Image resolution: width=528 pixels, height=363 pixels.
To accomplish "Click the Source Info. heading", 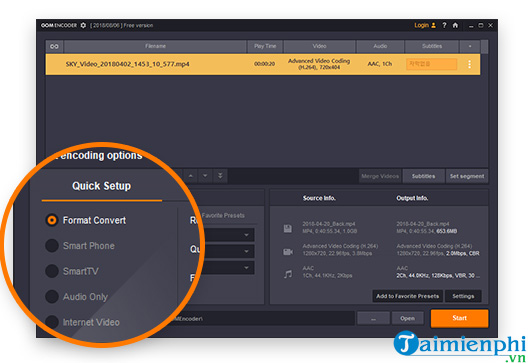I will click(319, 198).
